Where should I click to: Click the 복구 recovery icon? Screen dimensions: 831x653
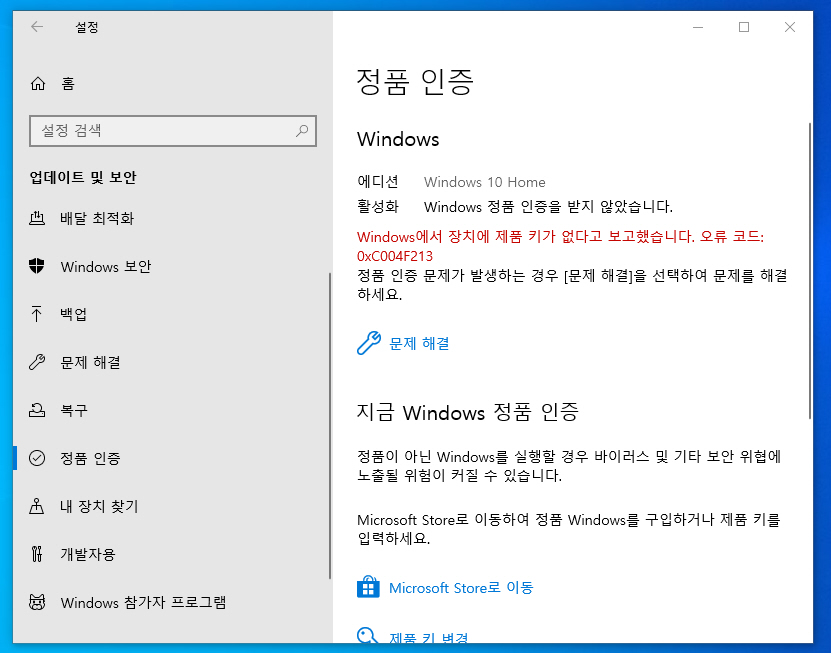37,410
